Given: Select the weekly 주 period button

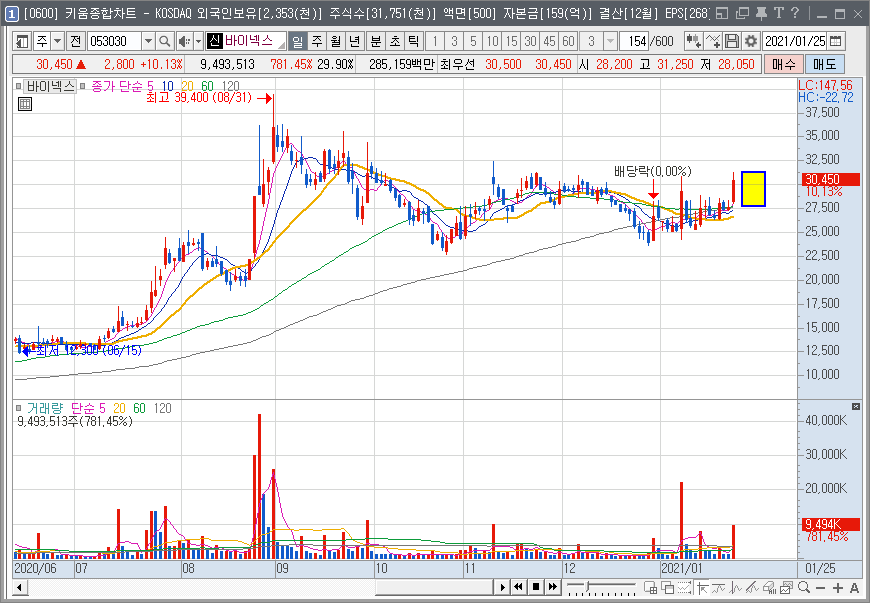Looking at the screenshot, I should tap(316, 41).
